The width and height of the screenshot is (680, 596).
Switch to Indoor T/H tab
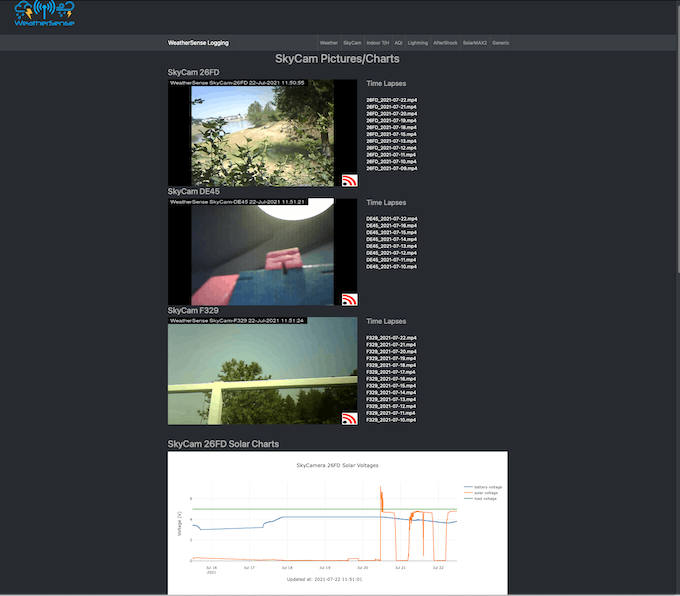point(378,43)
